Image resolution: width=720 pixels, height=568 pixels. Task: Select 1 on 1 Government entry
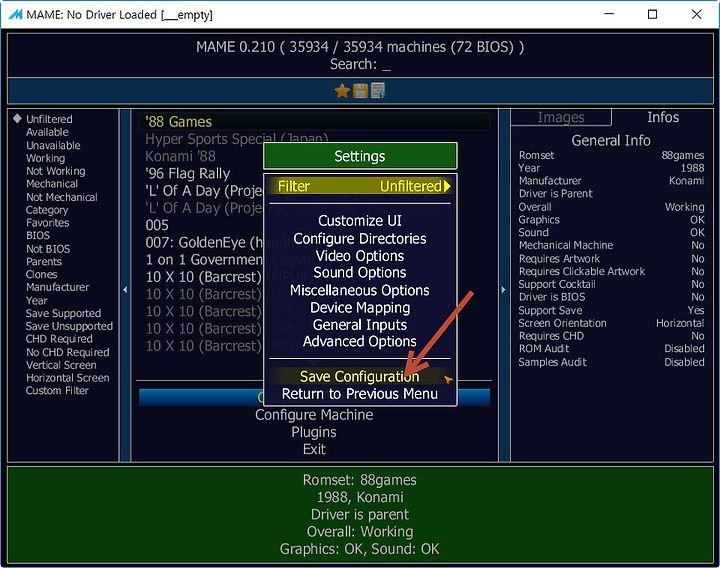tap(204, 260)
